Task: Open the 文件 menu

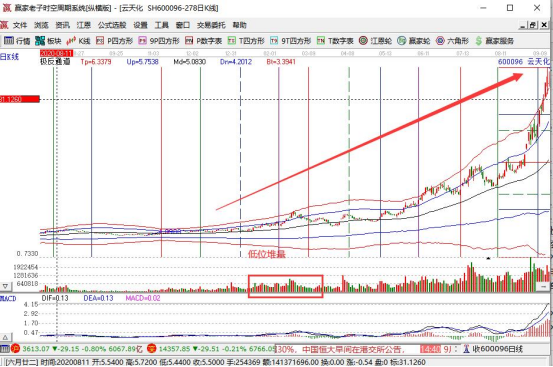Action: click(x=20, y=25)
